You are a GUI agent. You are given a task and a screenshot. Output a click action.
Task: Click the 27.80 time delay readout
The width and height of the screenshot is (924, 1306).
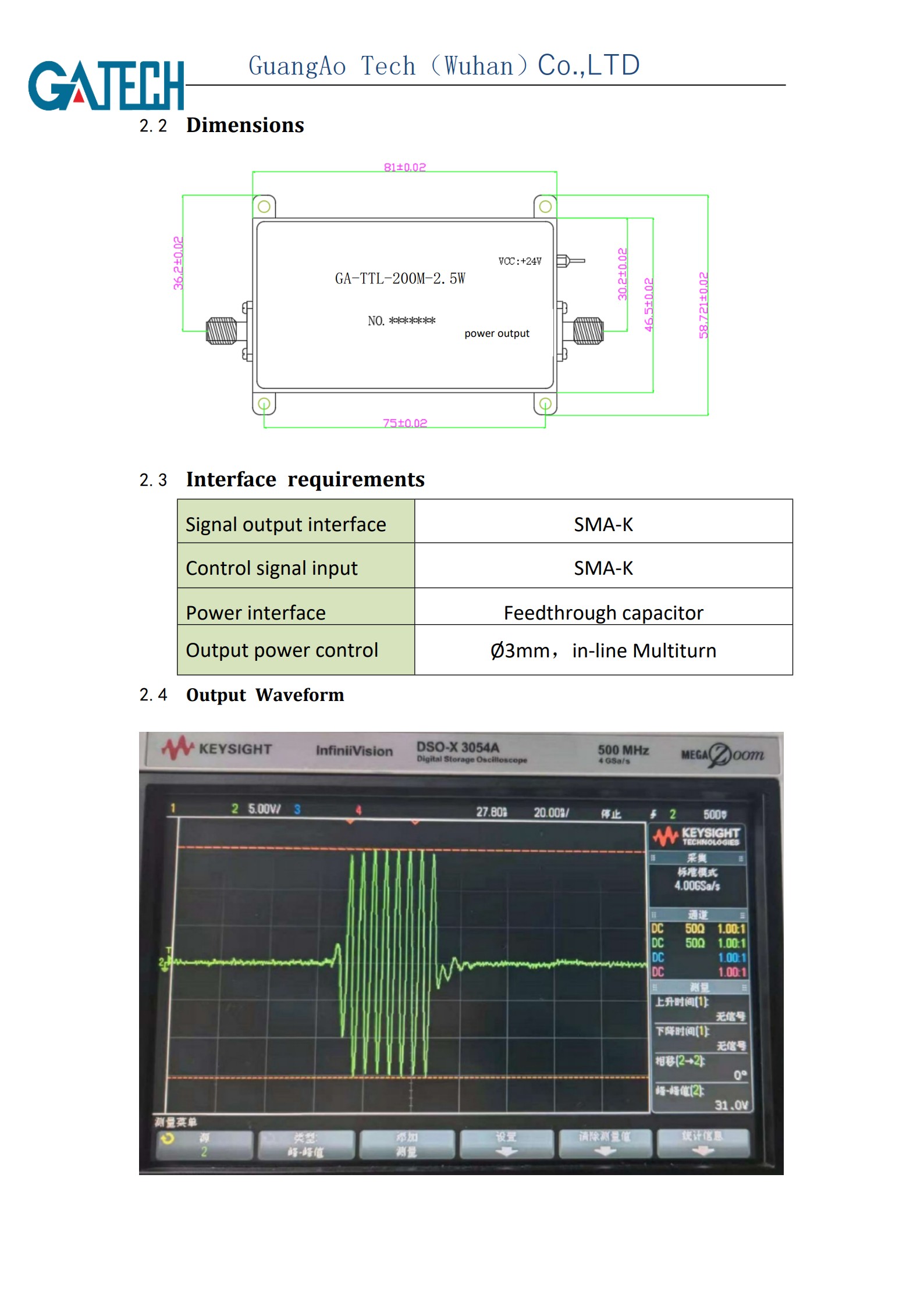tap(492, 812)
